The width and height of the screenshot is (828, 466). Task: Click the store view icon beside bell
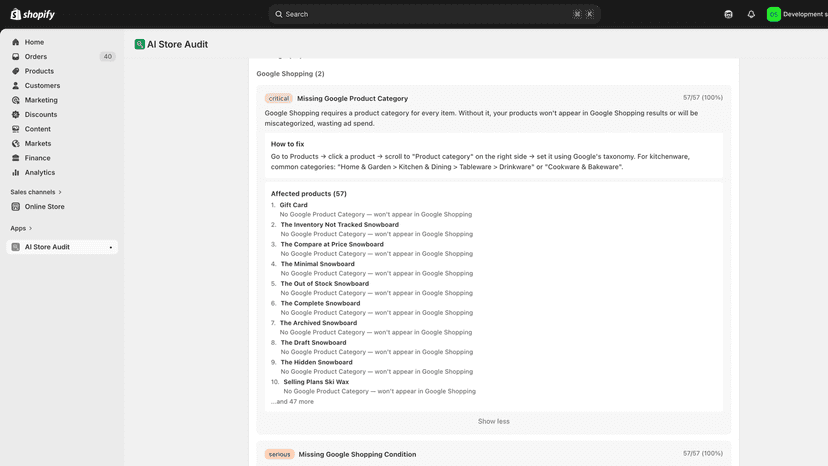point(728,14)
